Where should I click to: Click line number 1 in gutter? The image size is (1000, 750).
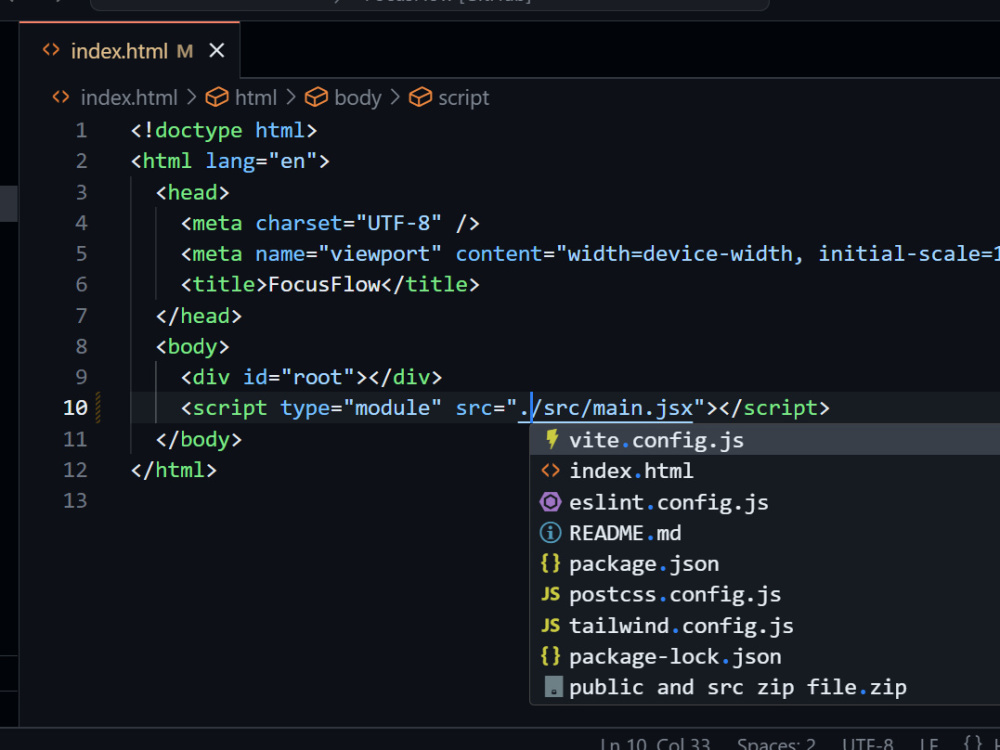coord(81,130)
